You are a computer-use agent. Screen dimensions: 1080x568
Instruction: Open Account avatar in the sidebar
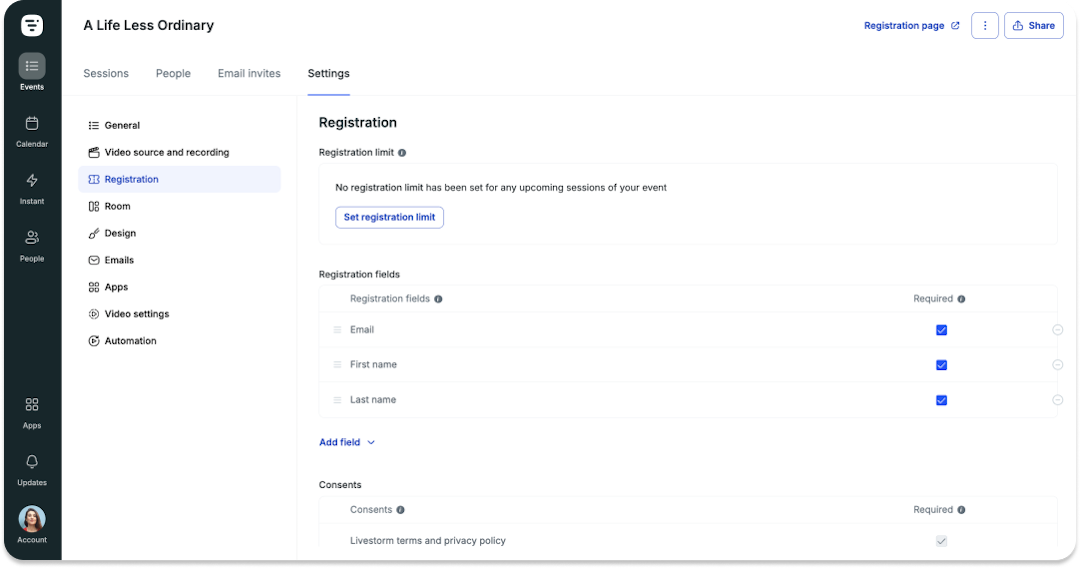click(32, 525)
